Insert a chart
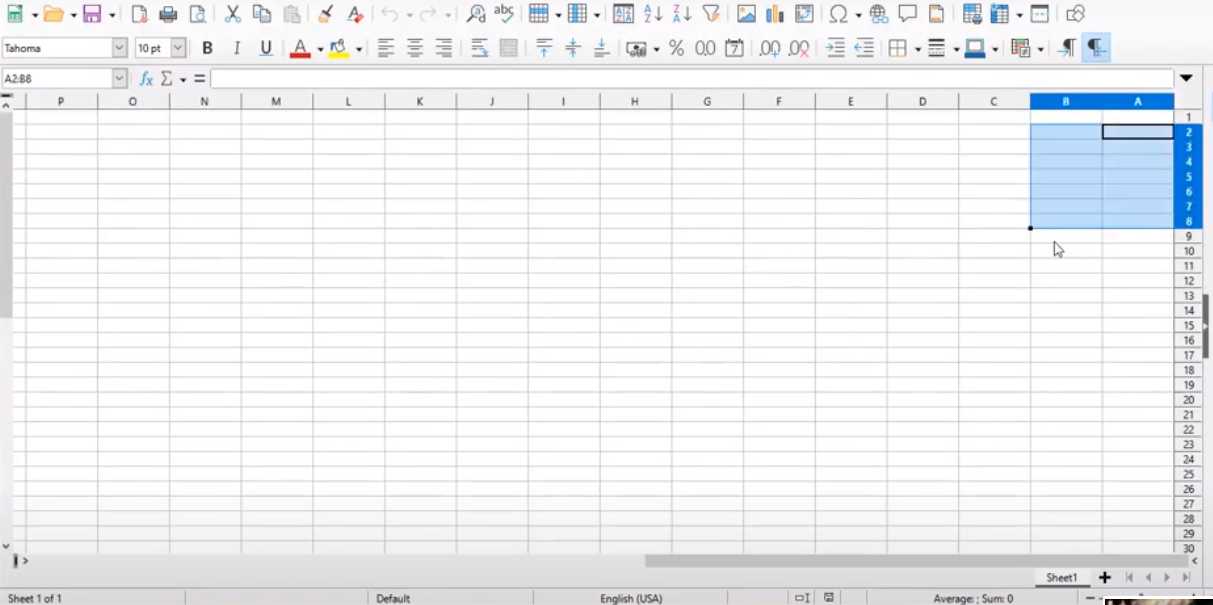1213x605 pixels. 775,14
